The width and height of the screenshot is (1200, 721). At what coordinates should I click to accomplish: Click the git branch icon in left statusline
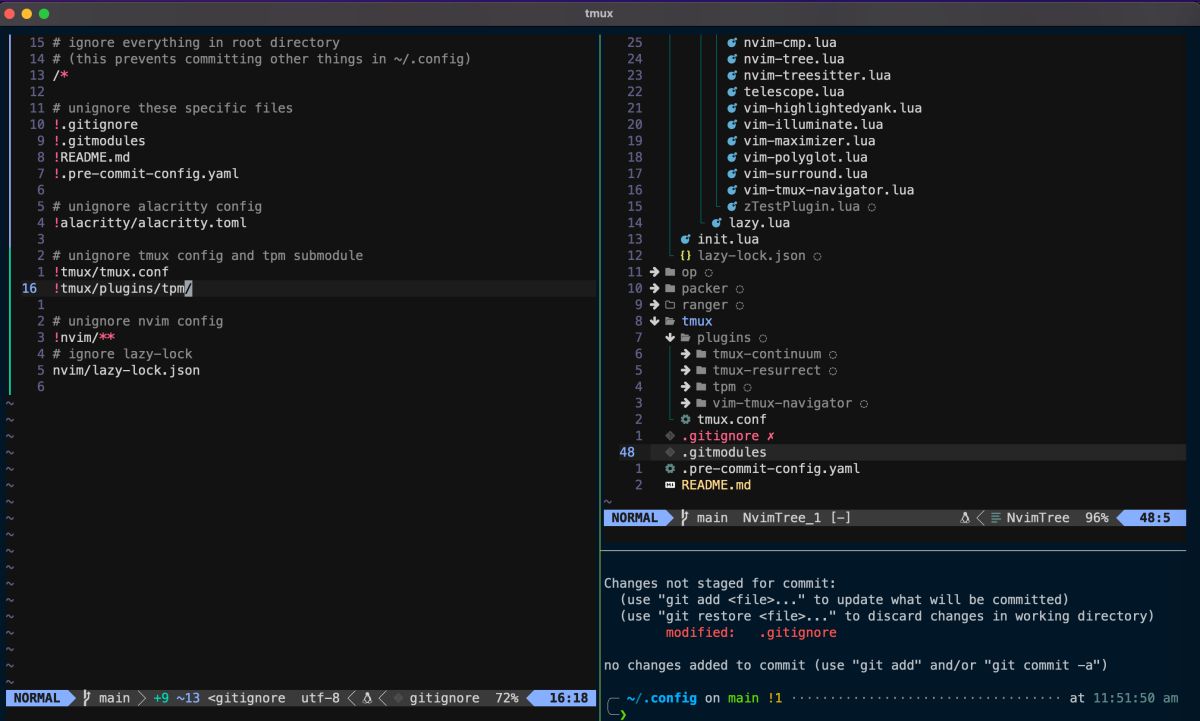[x=87, y=698]
